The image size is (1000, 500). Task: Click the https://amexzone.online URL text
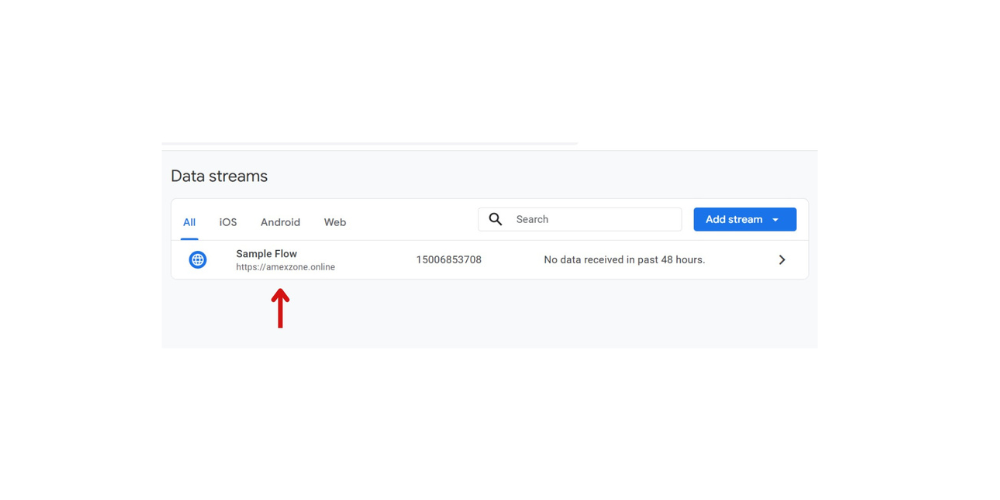tap(285, 267)
